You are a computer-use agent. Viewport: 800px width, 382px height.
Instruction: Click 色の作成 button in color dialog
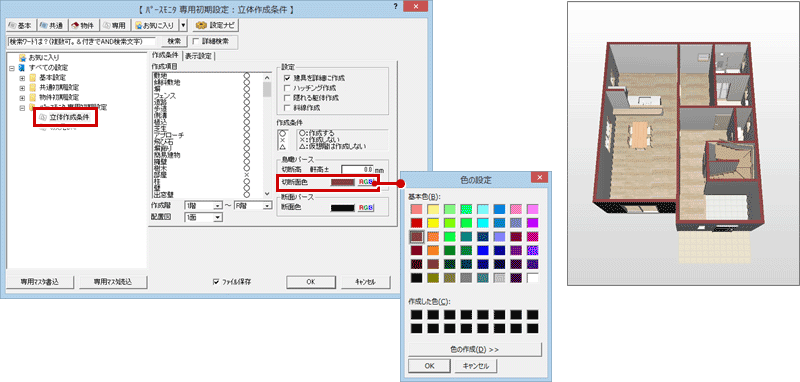[474, 350]
